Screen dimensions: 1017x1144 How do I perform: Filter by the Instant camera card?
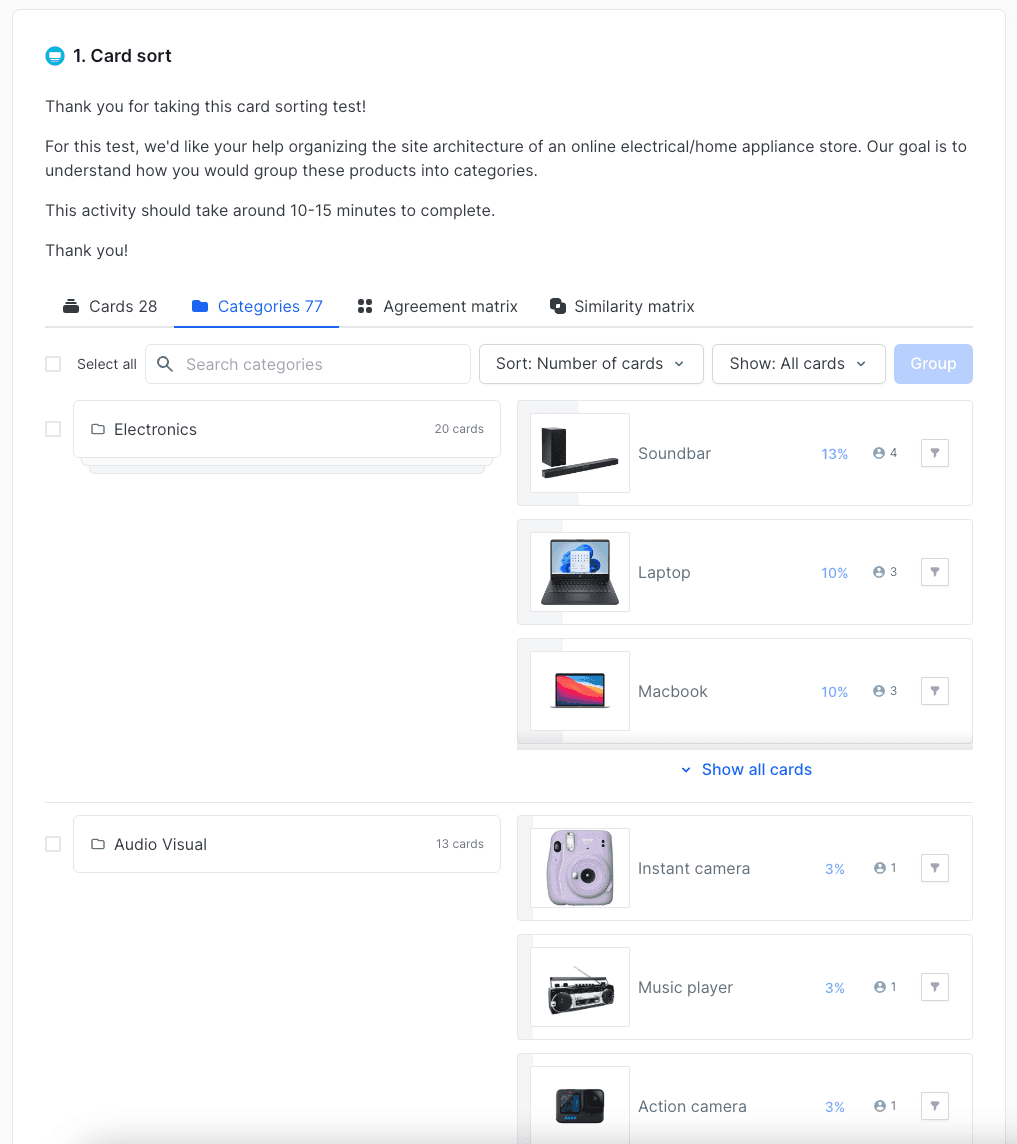(x=934, y=868)
